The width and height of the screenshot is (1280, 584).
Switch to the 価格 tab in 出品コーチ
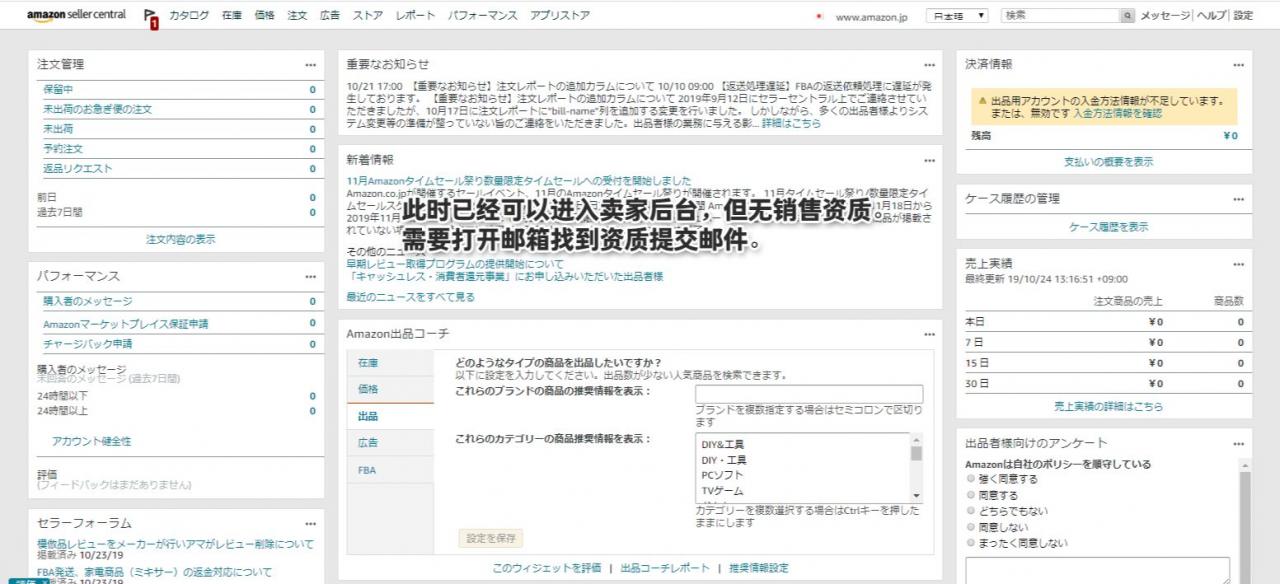click(391, 389)
